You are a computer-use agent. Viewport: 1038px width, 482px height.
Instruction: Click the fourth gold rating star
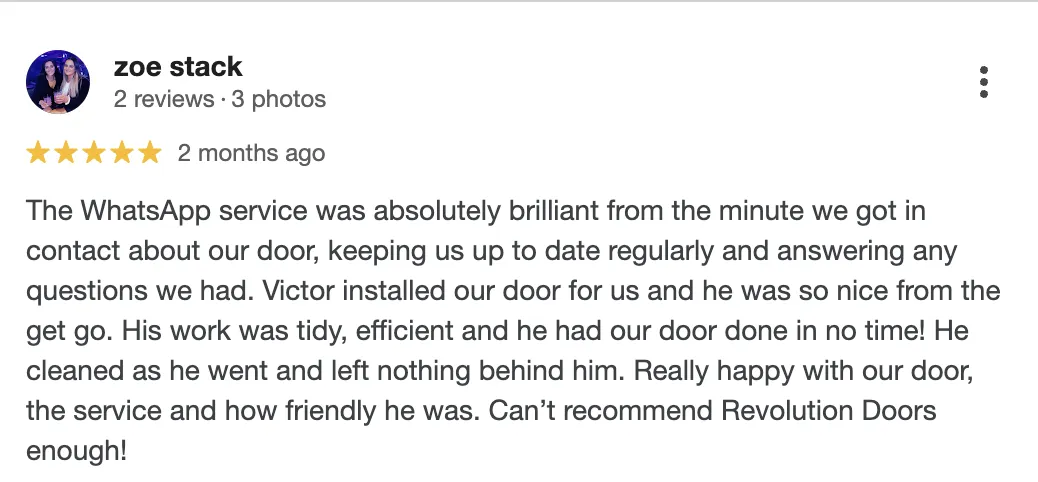(121, 153)
